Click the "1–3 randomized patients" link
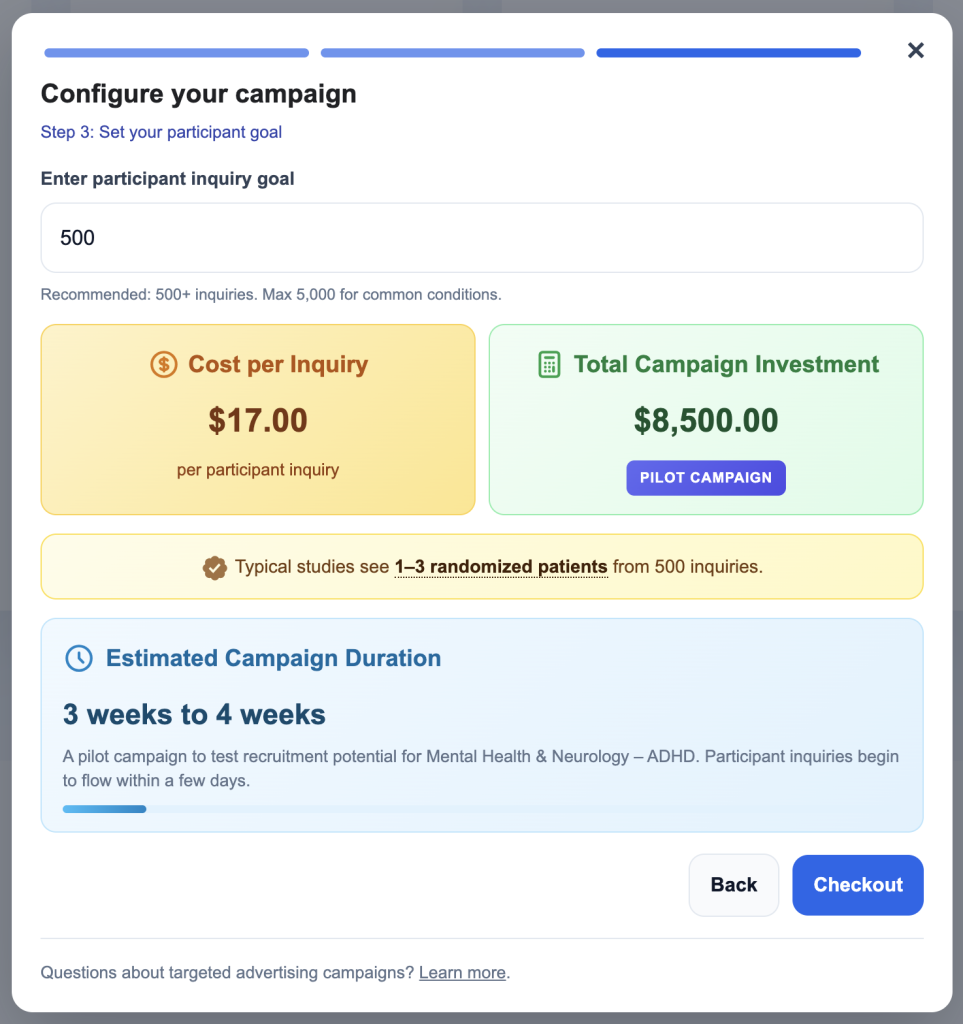 pyautogui.click(x=500, y=566)
